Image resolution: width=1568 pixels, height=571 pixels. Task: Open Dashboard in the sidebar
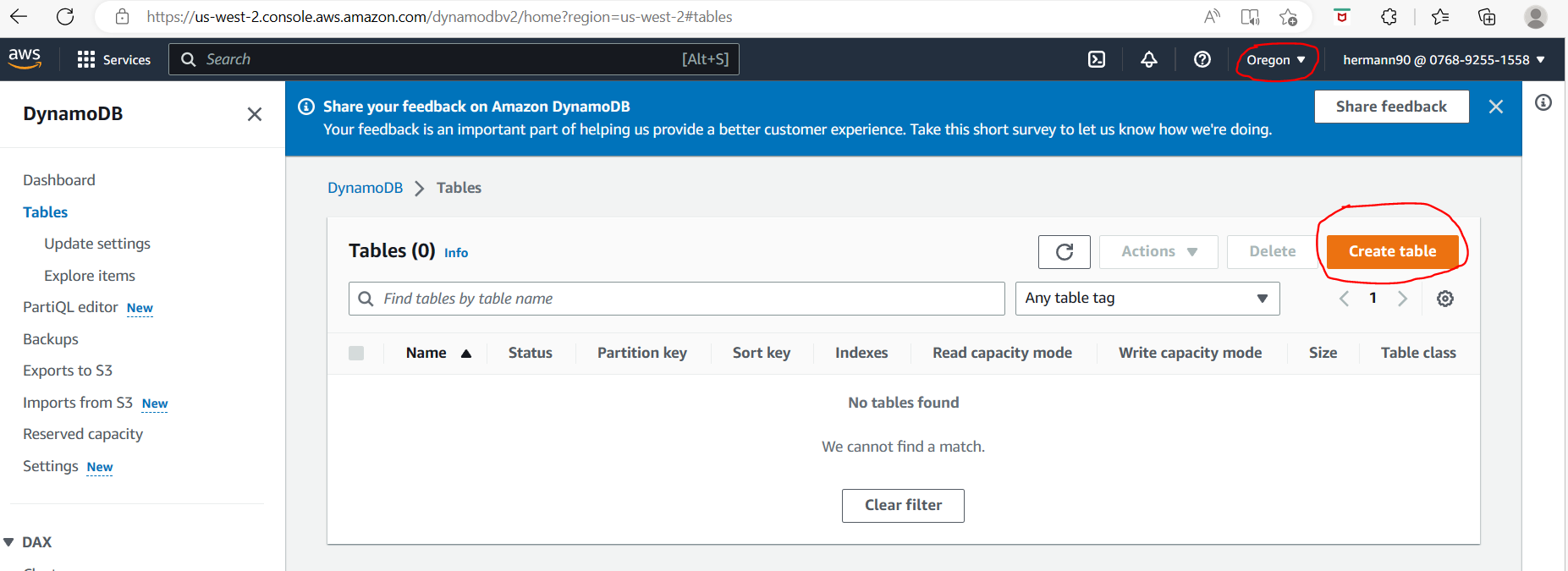59,180
